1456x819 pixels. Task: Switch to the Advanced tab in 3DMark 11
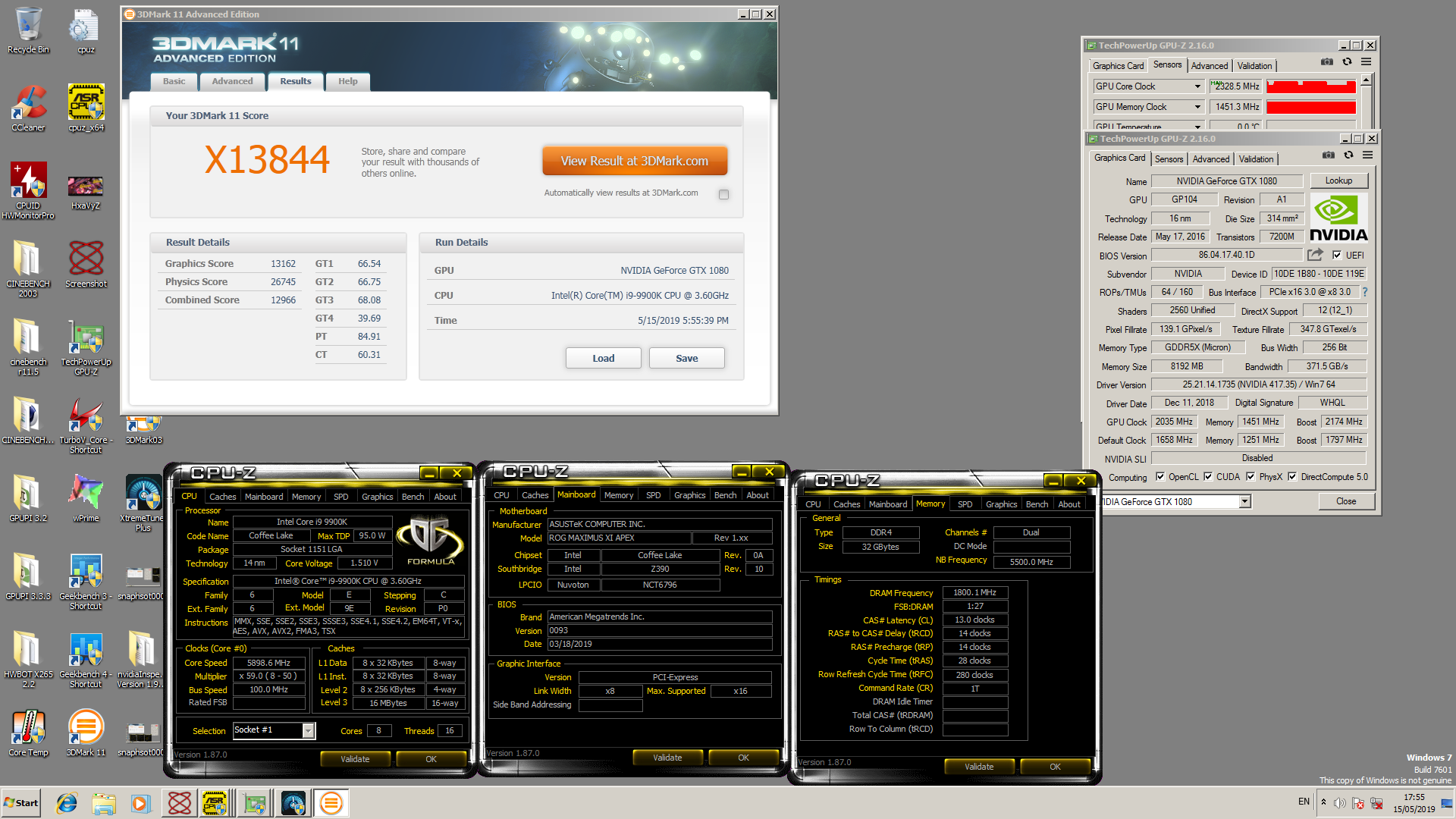point(232,81)
